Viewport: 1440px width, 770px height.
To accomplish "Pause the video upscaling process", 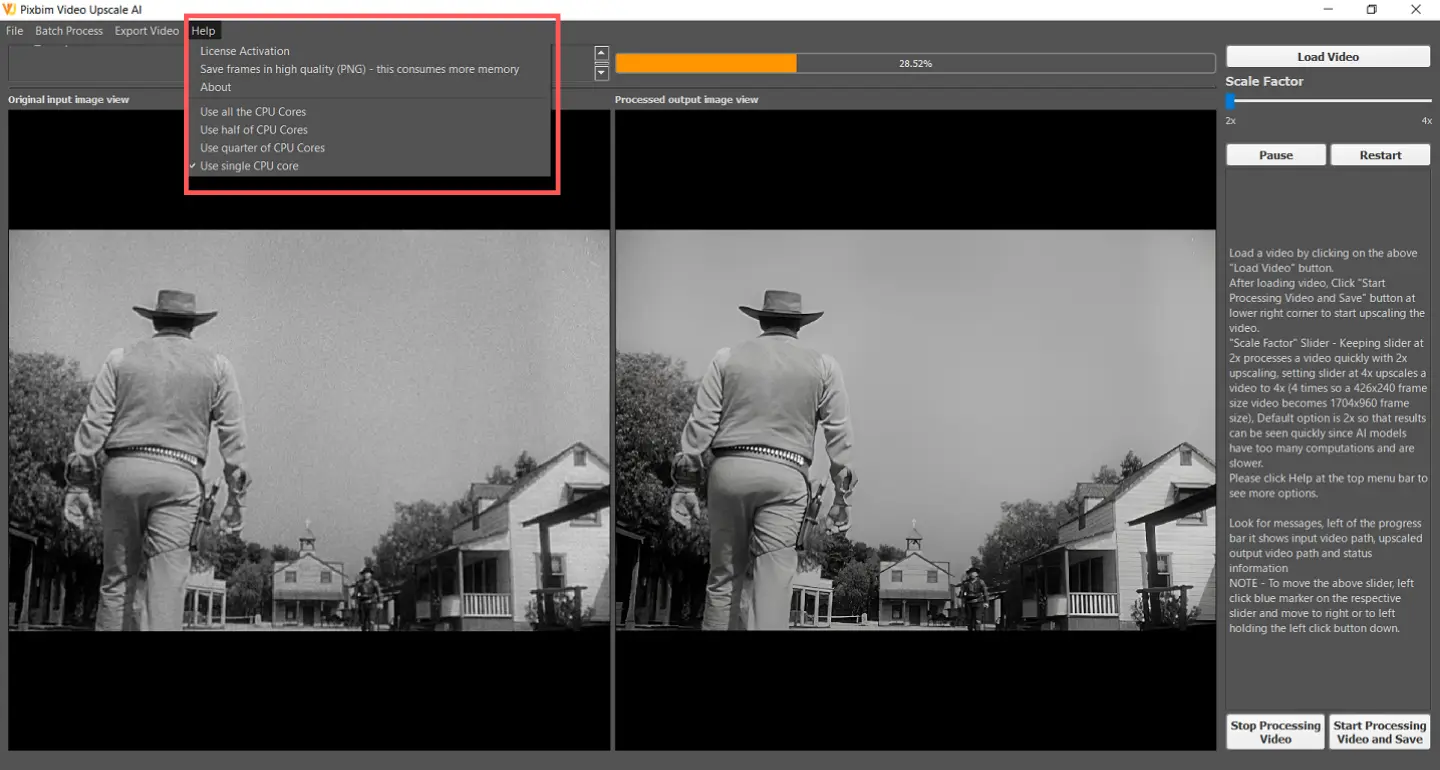I will tap(1275, 154).
